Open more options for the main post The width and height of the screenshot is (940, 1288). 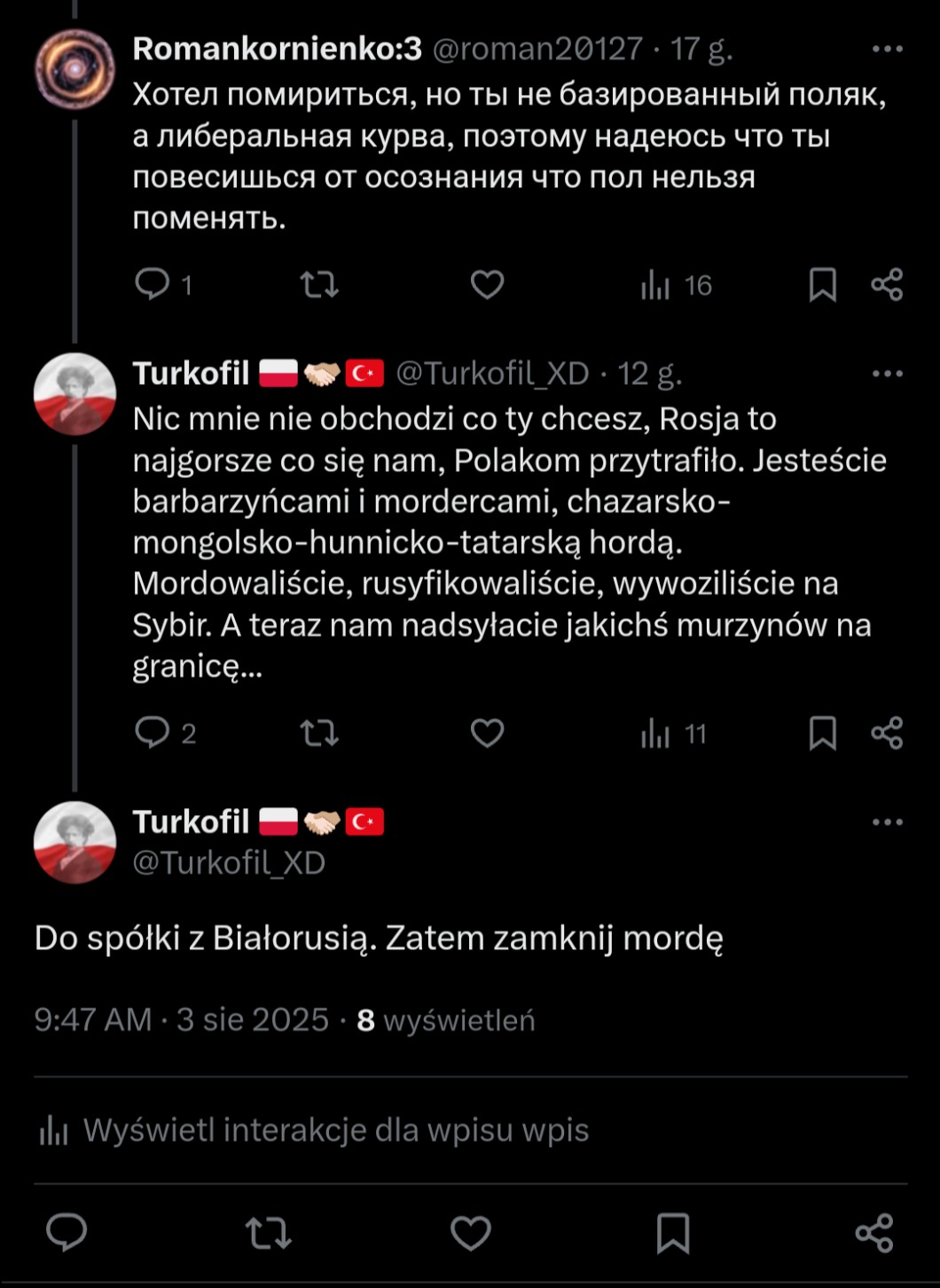[887, 822]
